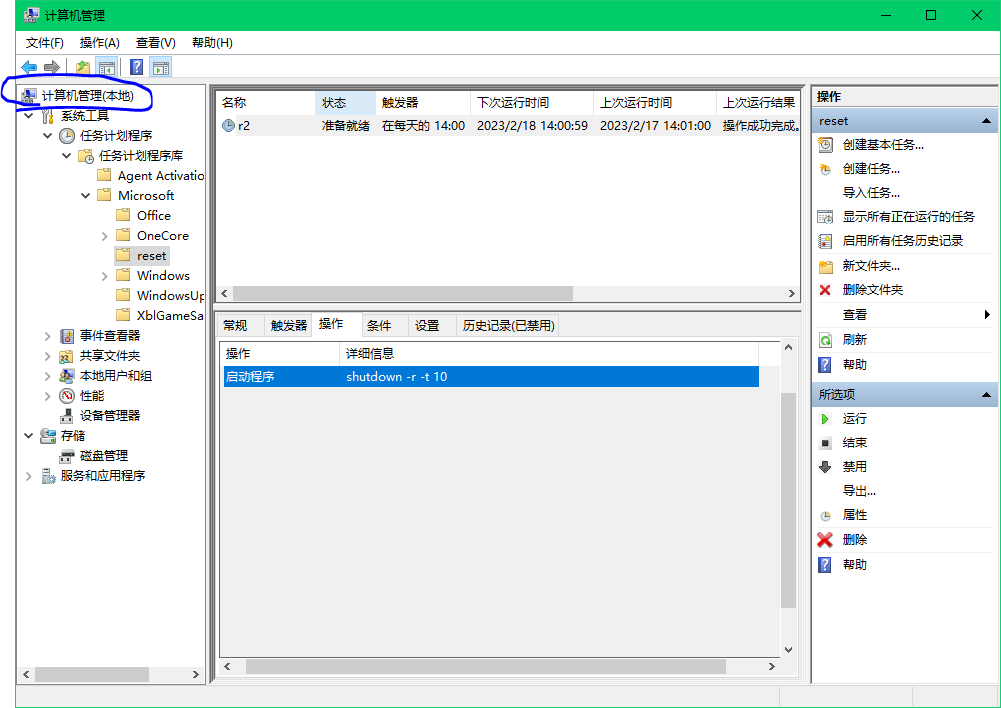
Task: Click the task r2 clock icon
Action: [x=228, y=125]
